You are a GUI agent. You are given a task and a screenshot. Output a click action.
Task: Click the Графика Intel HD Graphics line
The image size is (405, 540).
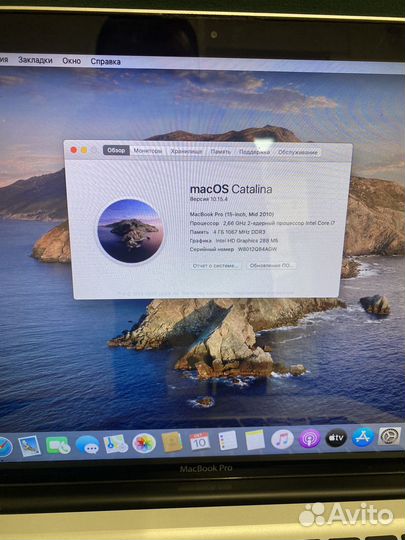[x=234, y=240]
